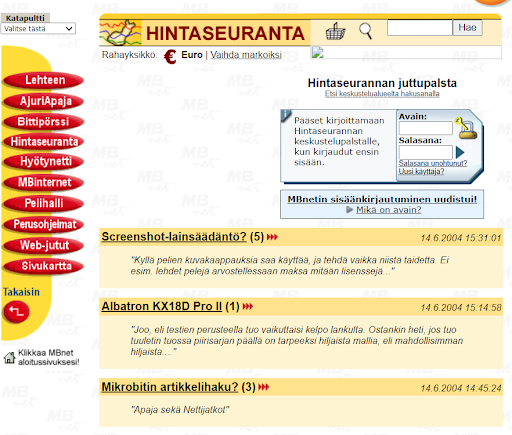Image resolution: width=512 pixels, height=435 pixels.
Task: Click the MBnet home house icon
Action: pos(9,358)
